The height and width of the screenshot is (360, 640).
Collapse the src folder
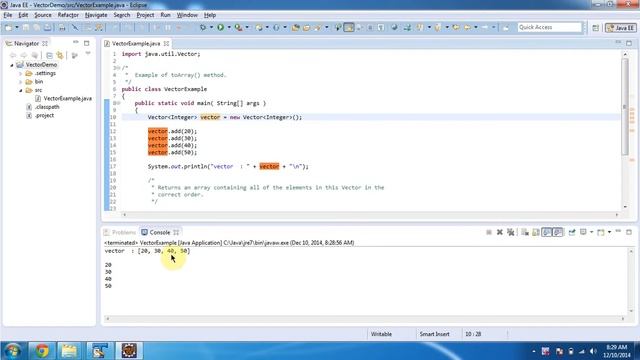(20, 90)
